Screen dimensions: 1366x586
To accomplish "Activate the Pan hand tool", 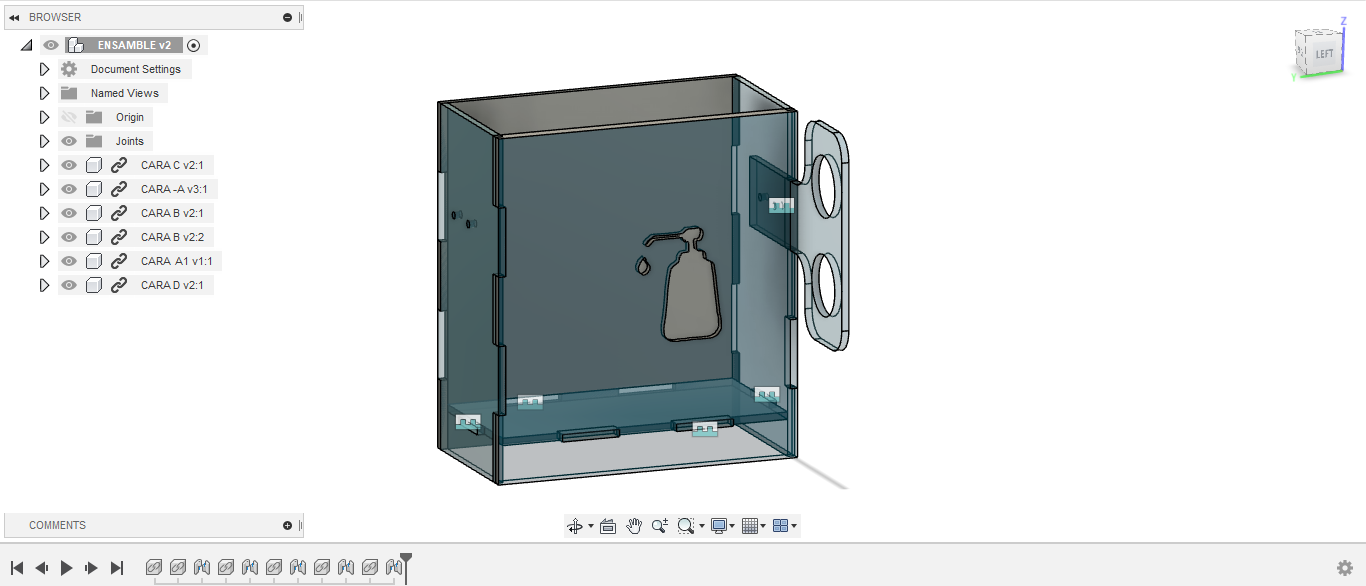I will (634, 526).
